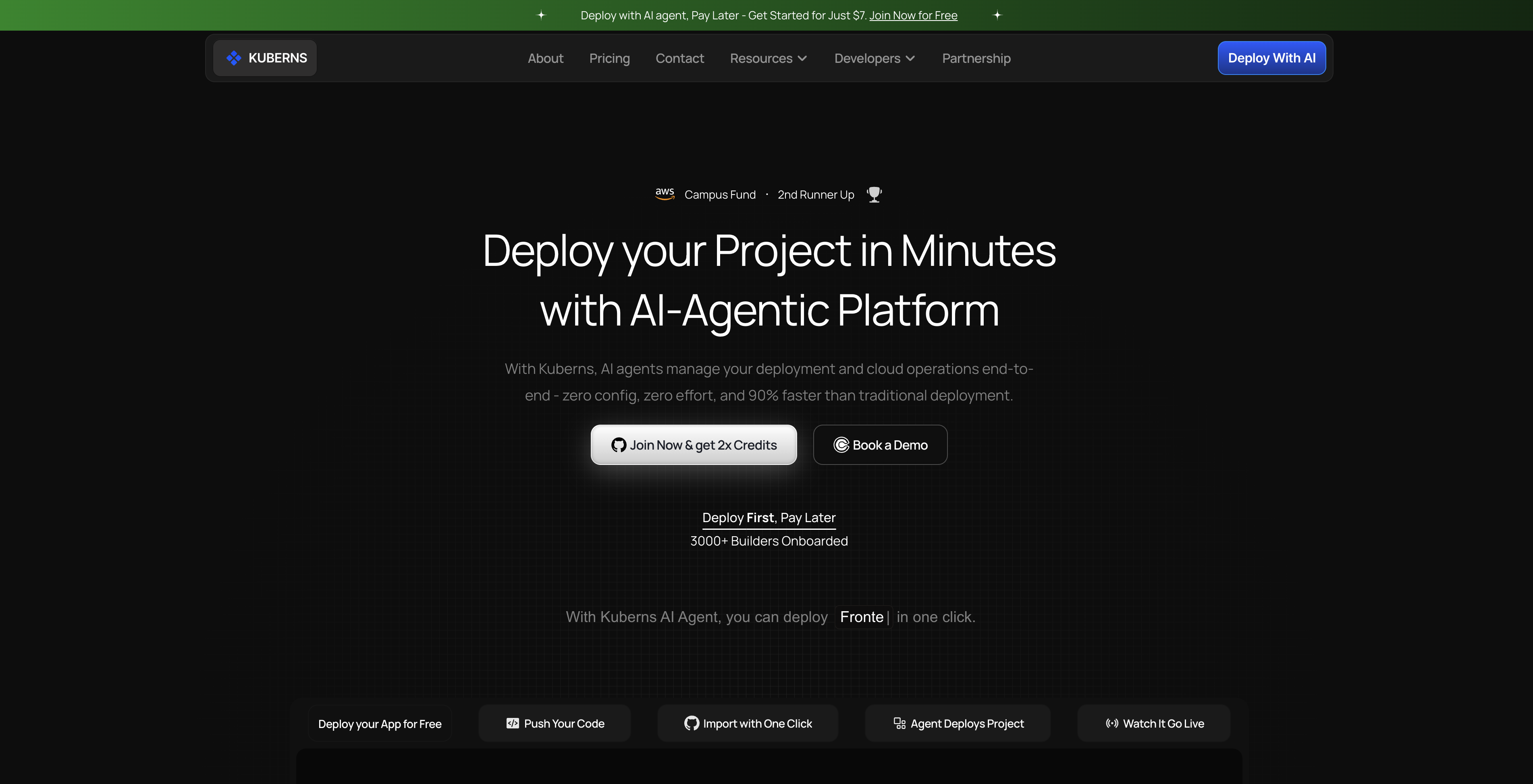
Task: Click the Deploy With AI button
Action: 1272,58
